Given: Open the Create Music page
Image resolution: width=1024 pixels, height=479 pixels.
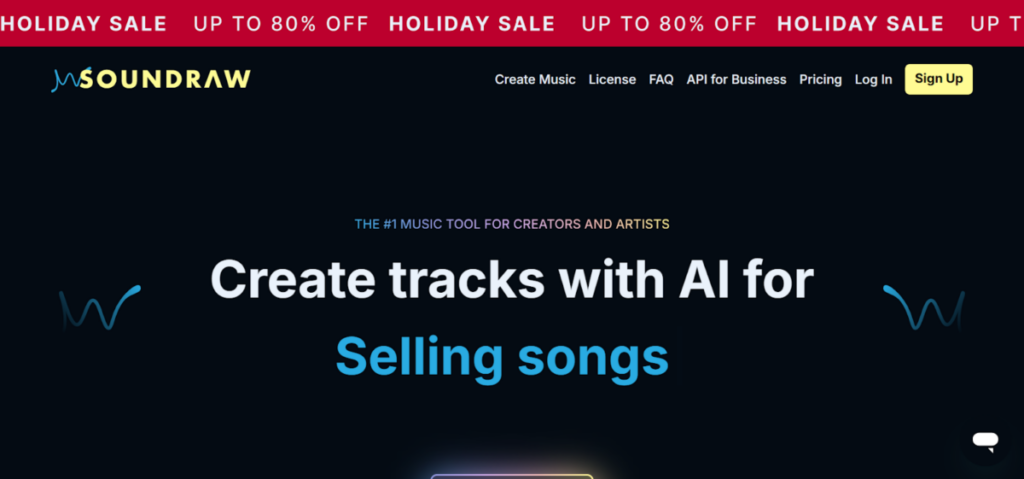Looking at the screenshot, I should 535,79.
